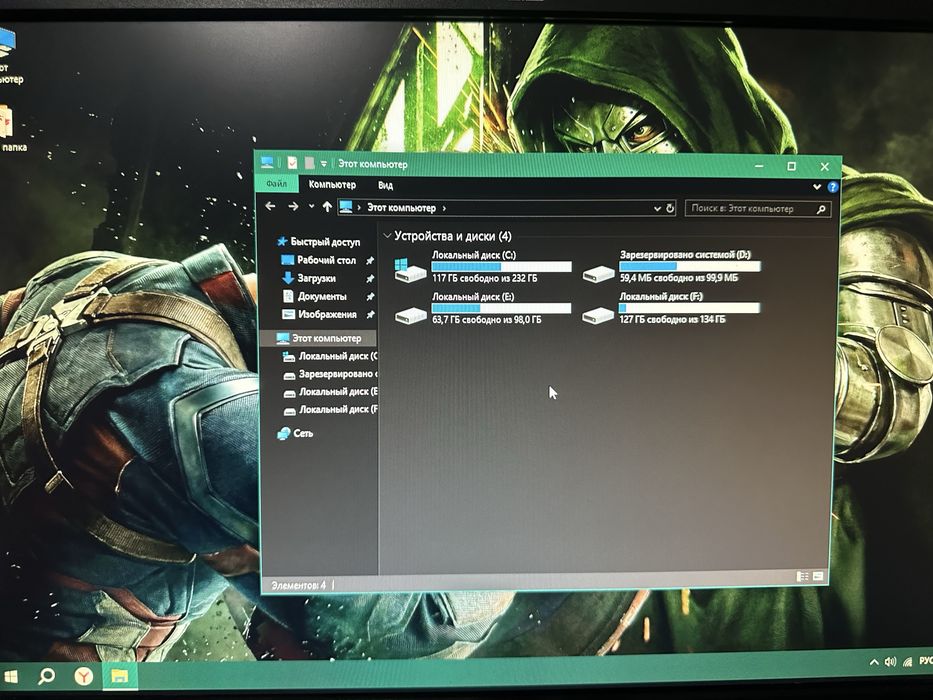This screenshot has width=933, height=700.
Task: Click the pin icon next to Загрузки
Action: (370, 279)
